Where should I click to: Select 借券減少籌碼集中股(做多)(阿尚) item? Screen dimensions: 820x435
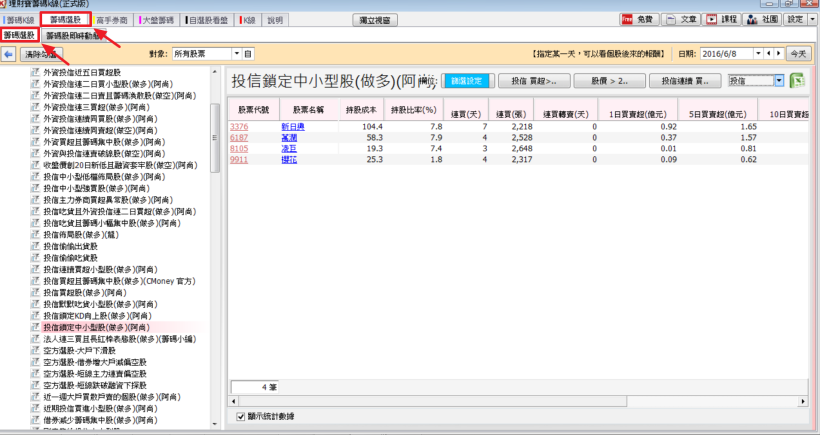[100, 420]
